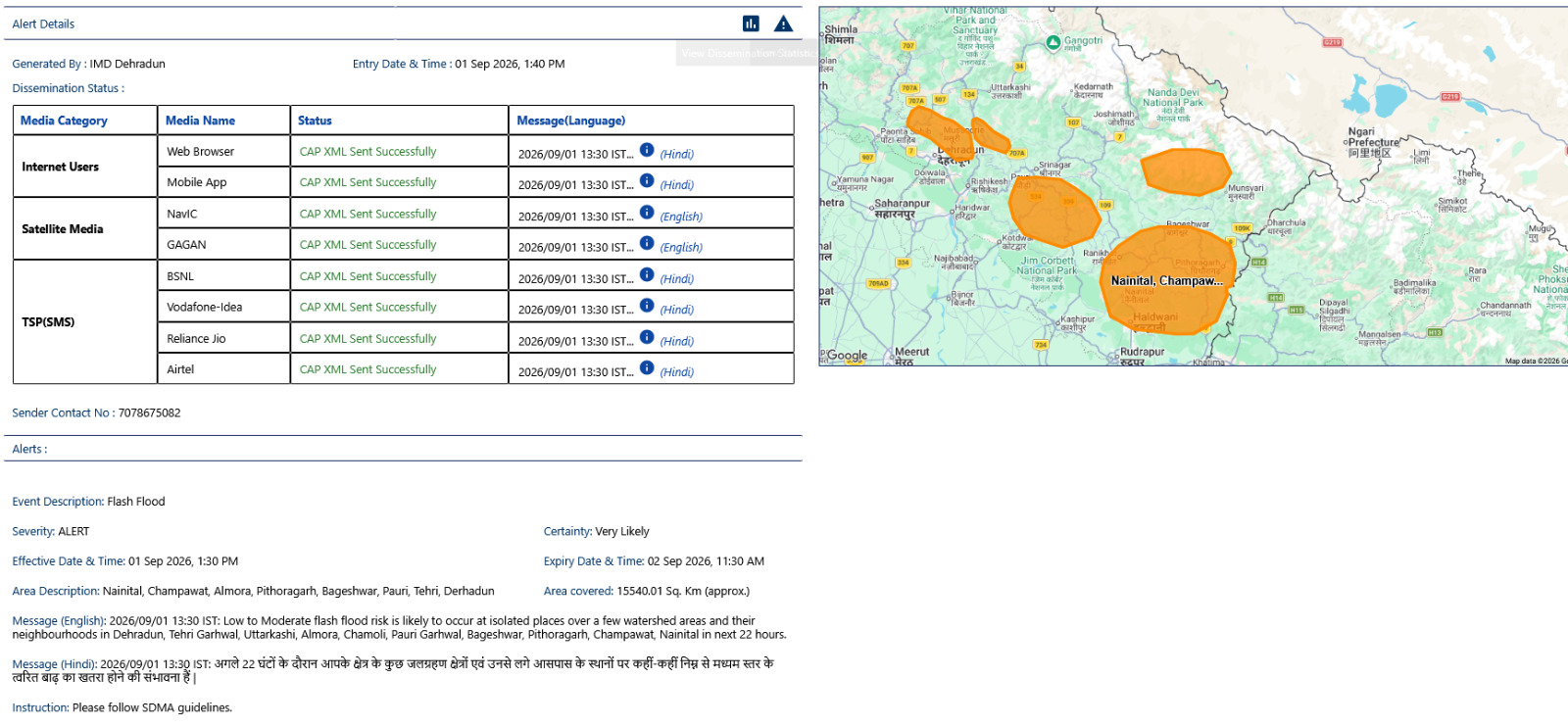Viewport: 1568px width, 727px height.
Task: Click the Mobile App media name
Action: 197,182
